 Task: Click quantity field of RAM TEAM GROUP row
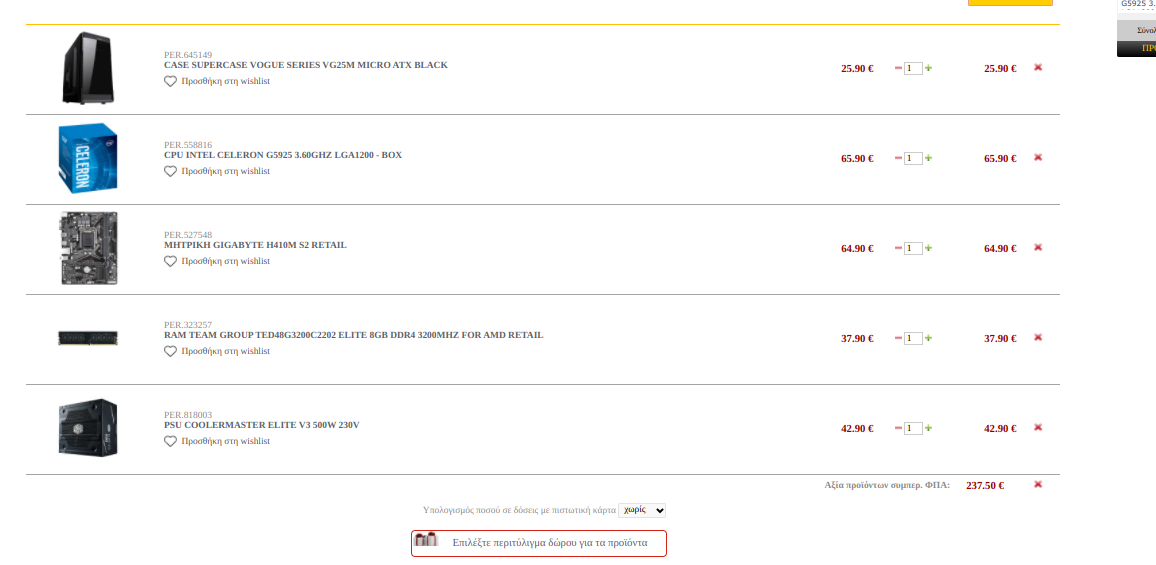click(x=913, y=338)
